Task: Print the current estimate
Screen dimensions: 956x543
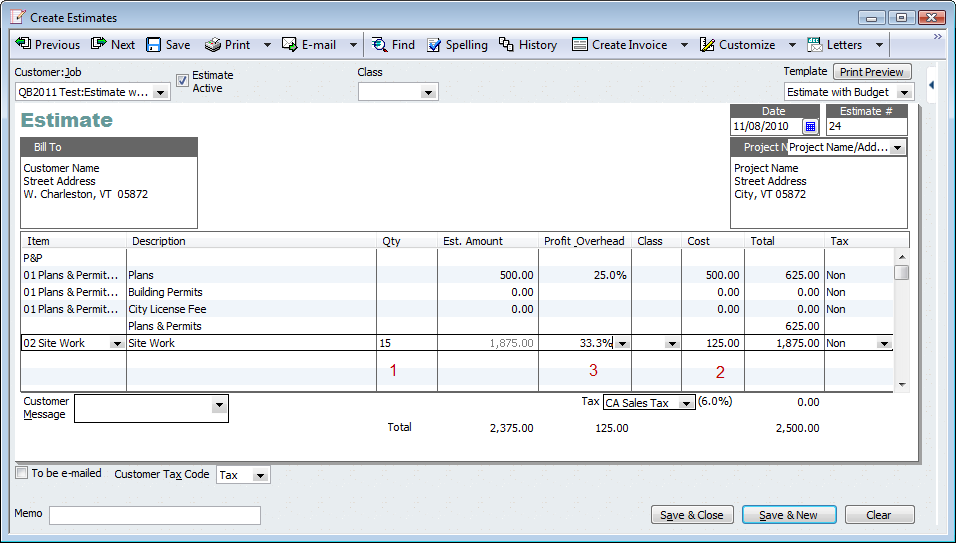Action: click(x=227, y=45)
